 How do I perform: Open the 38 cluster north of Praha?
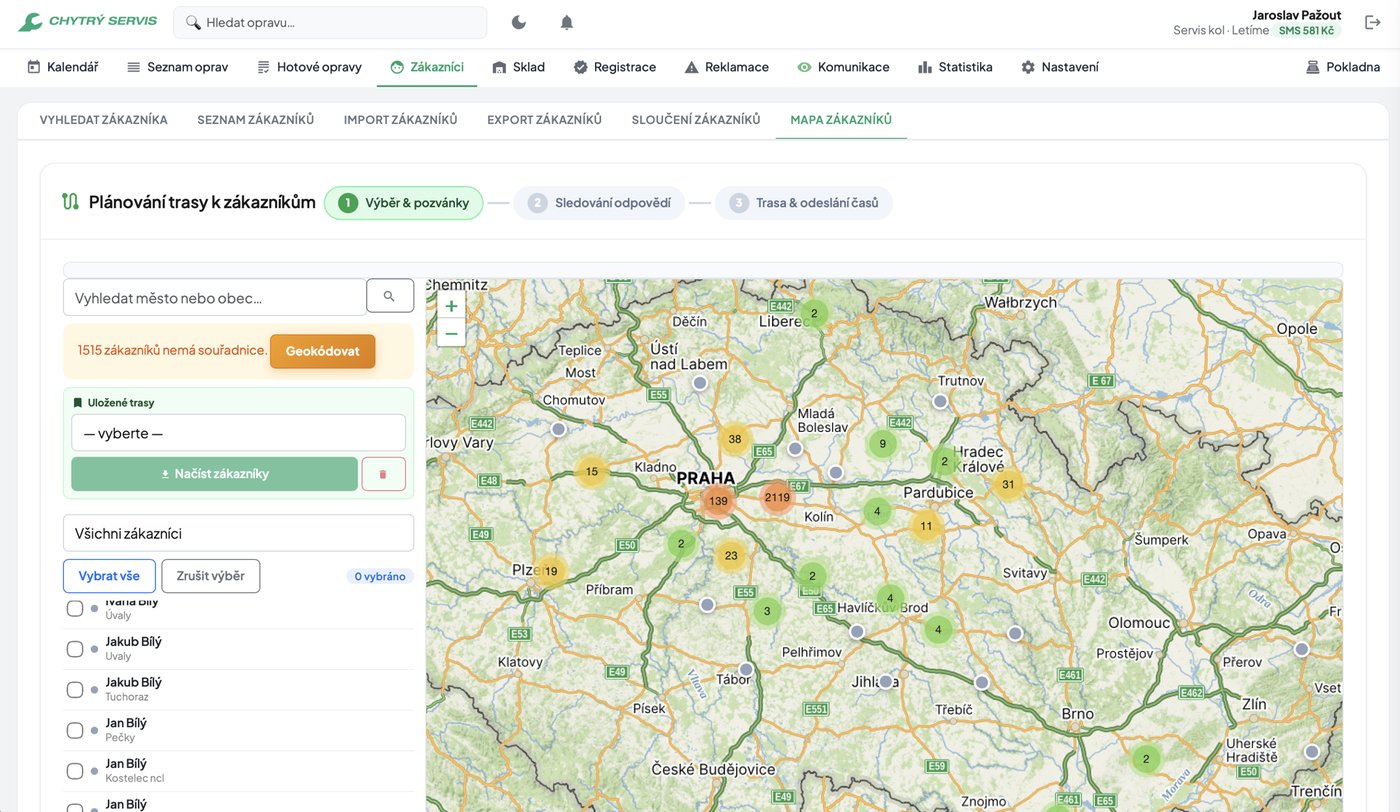coord(735,439)
